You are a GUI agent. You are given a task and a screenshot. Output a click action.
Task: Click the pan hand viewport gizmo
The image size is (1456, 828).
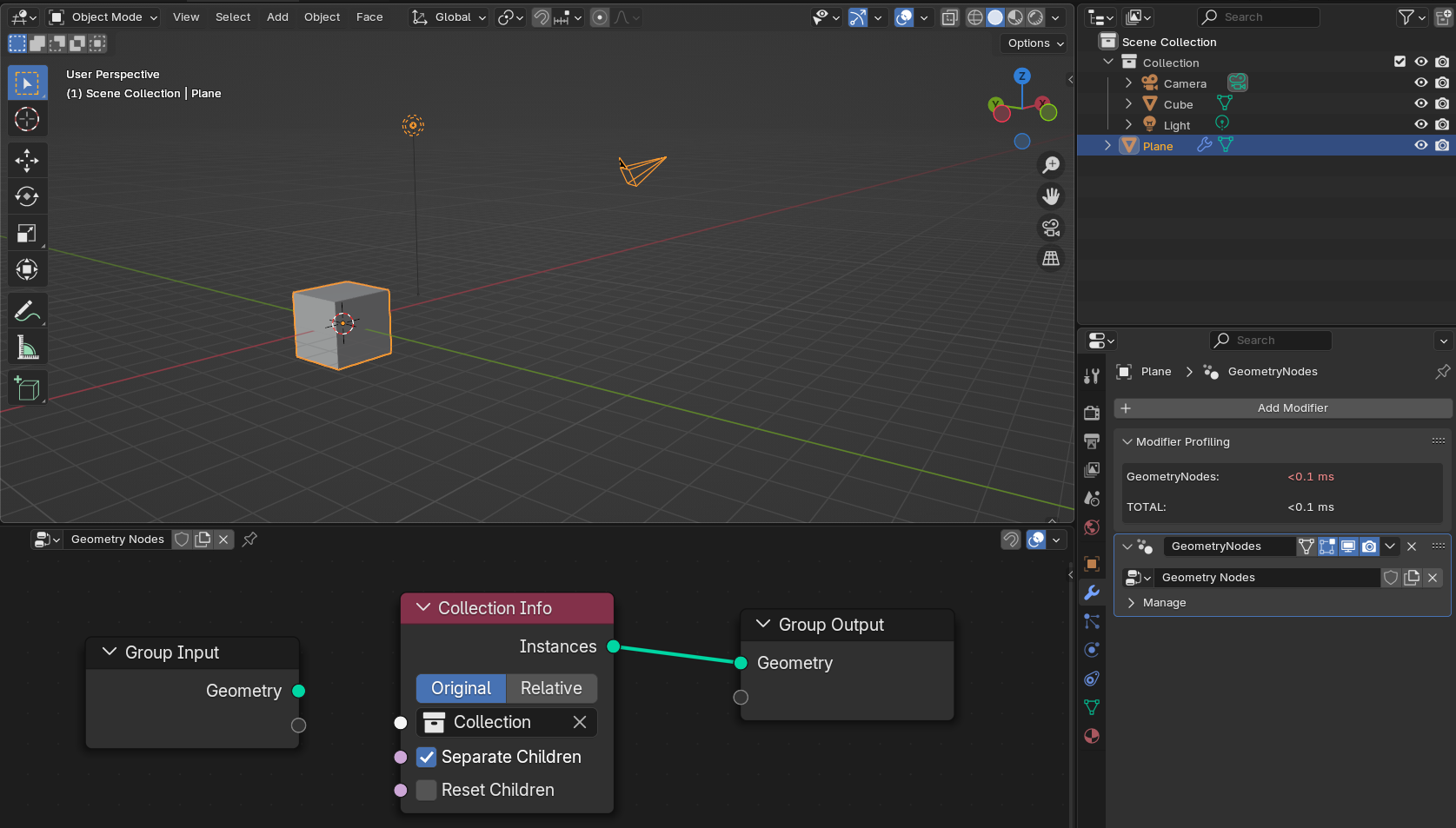(x=1051, y=196)
